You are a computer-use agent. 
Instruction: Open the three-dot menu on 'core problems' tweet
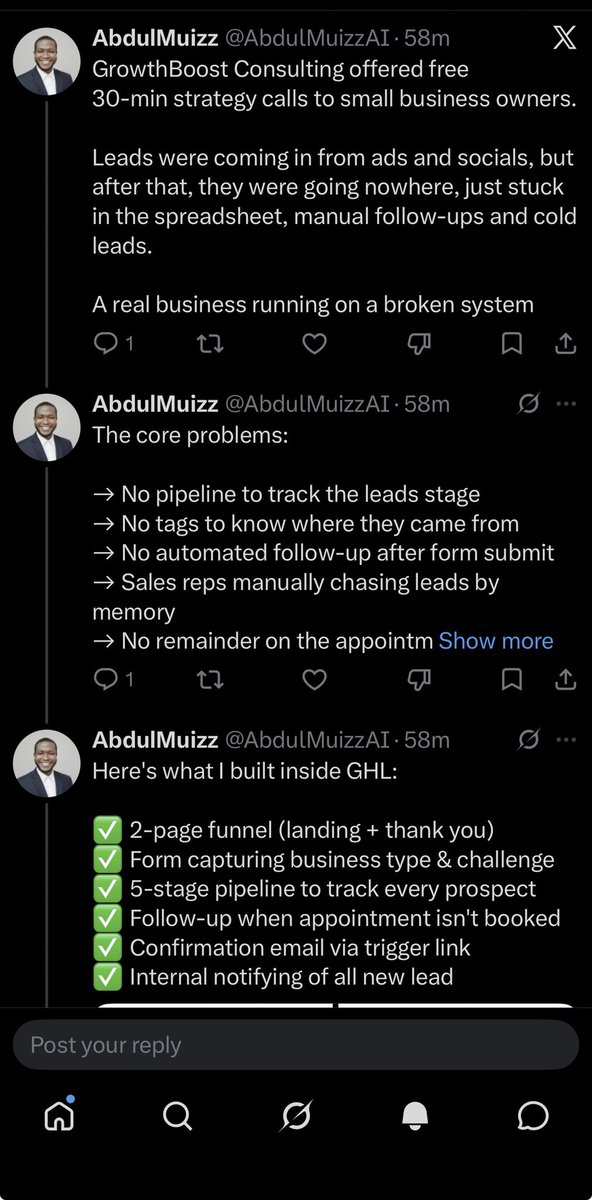(x=566, y=404)
